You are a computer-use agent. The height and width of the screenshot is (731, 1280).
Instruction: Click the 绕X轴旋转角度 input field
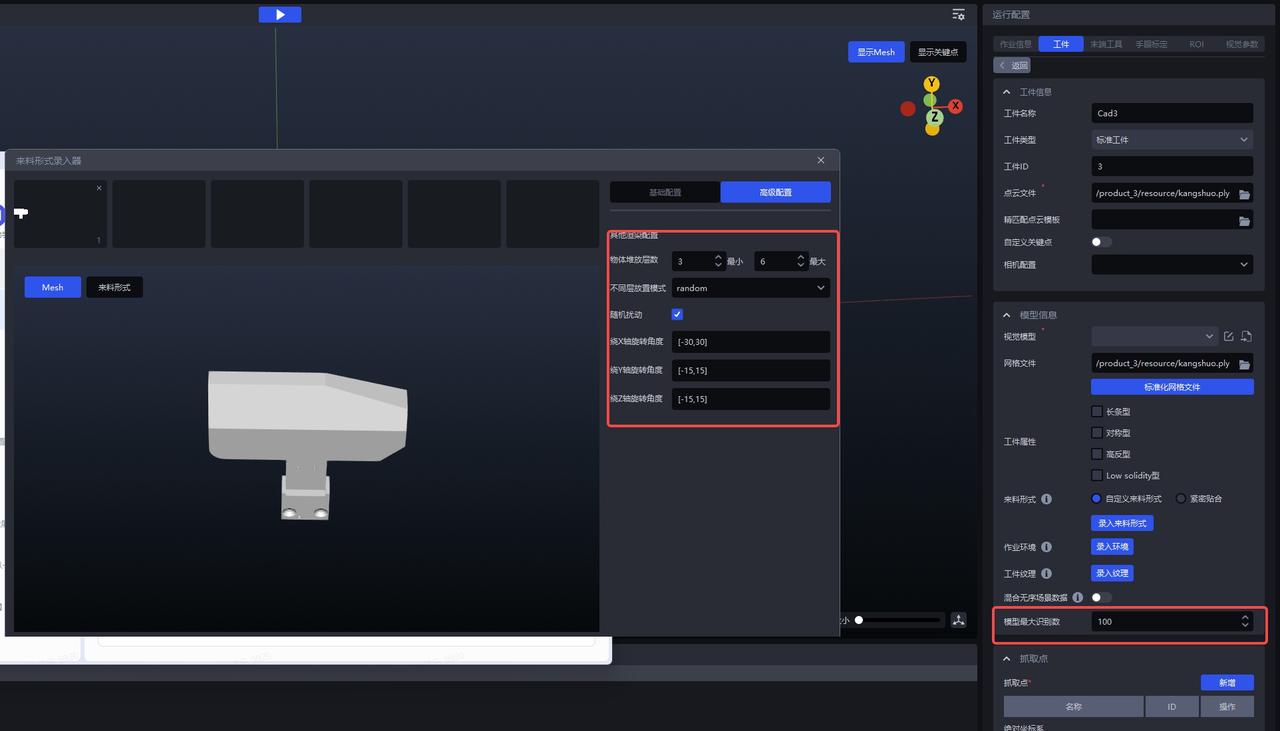point(750,342)
